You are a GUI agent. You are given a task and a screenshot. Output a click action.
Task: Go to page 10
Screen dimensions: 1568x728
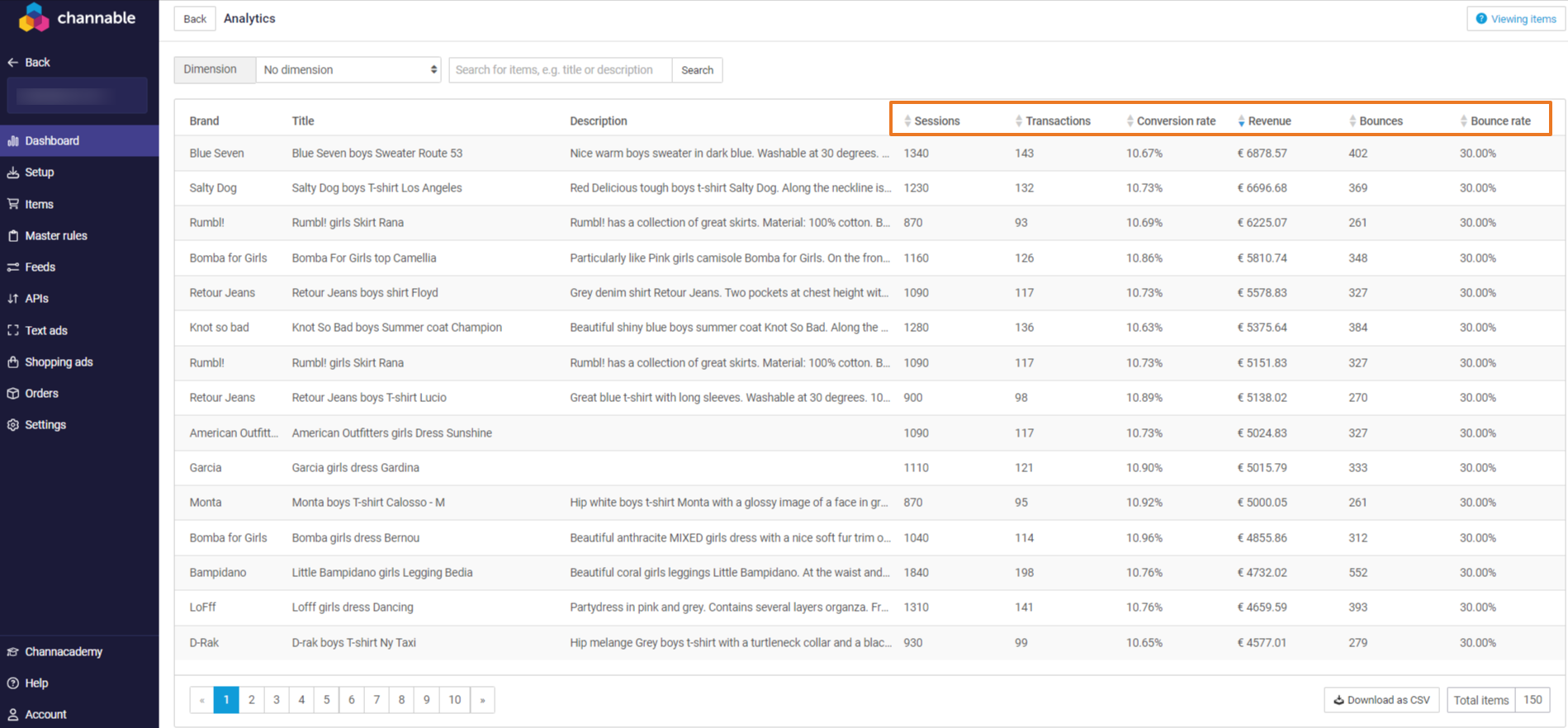click(x=455, y=700)
